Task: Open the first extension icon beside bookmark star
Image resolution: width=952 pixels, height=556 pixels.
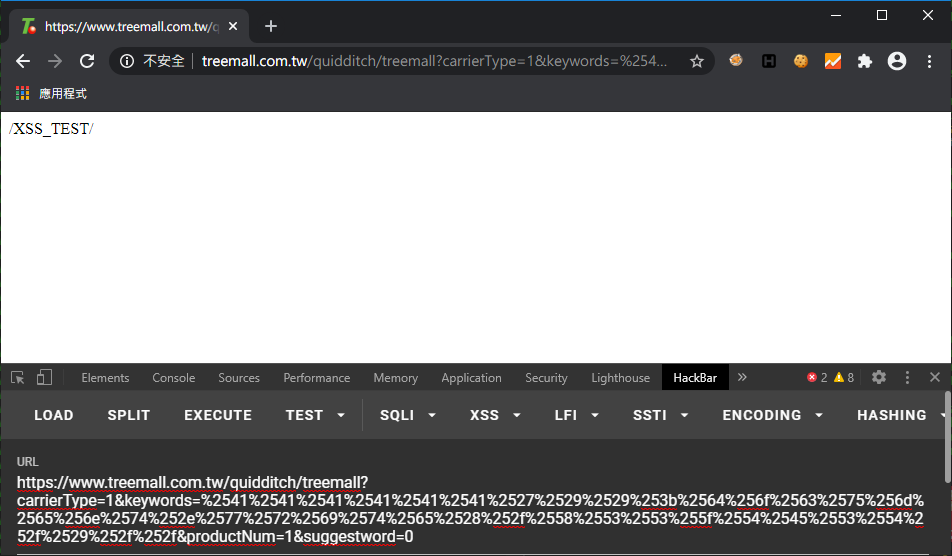Action: coord(736,60)
